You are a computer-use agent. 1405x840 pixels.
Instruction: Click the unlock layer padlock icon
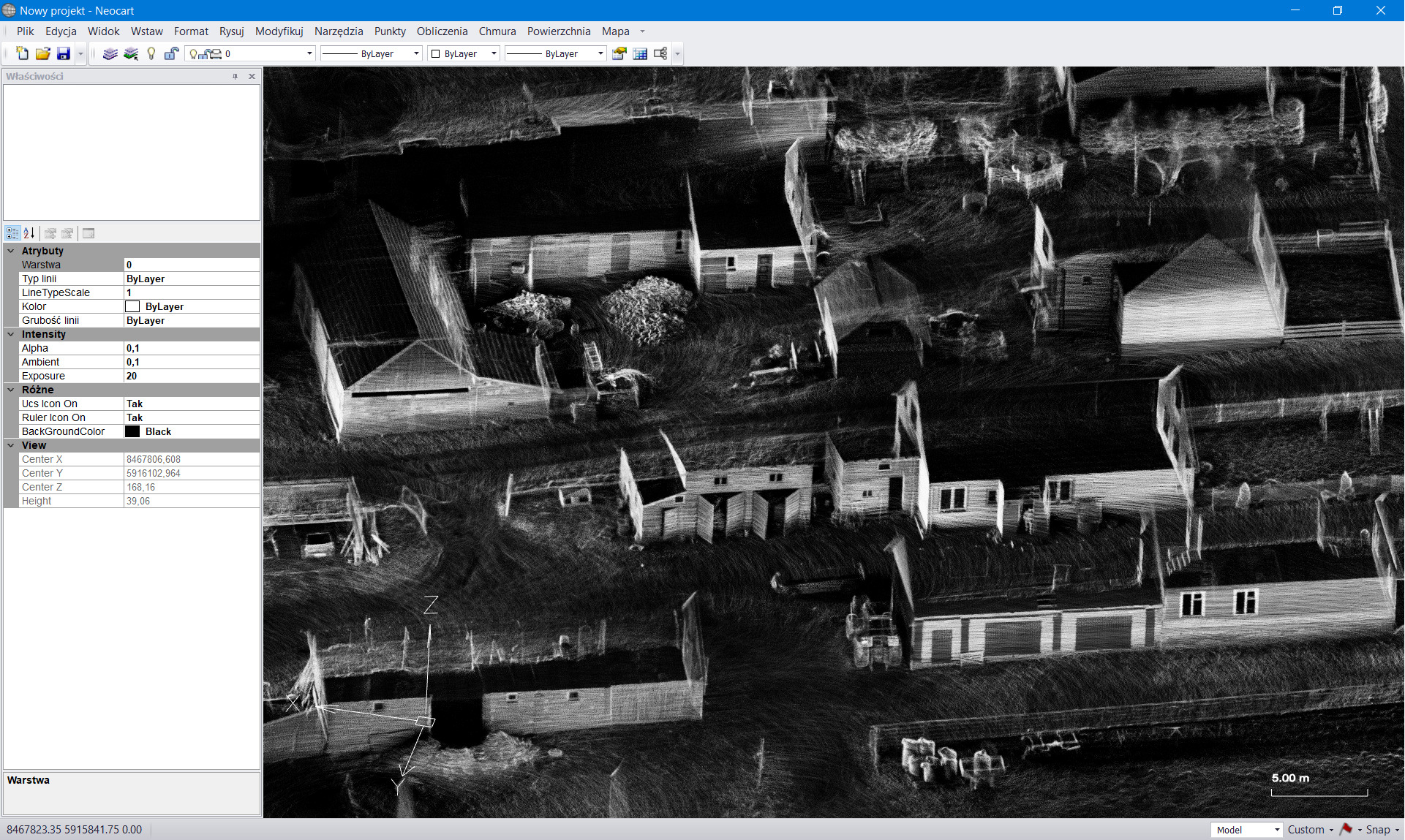tap(172, 53)
